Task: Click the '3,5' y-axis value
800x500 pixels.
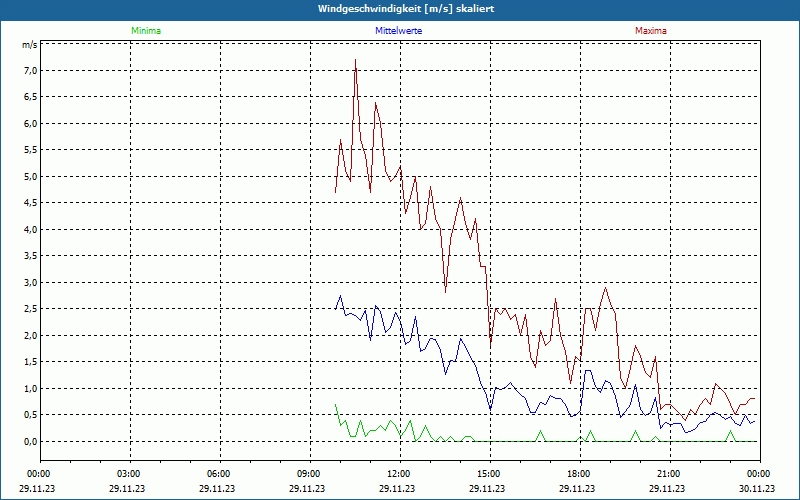Action: (x=31, y=256)
